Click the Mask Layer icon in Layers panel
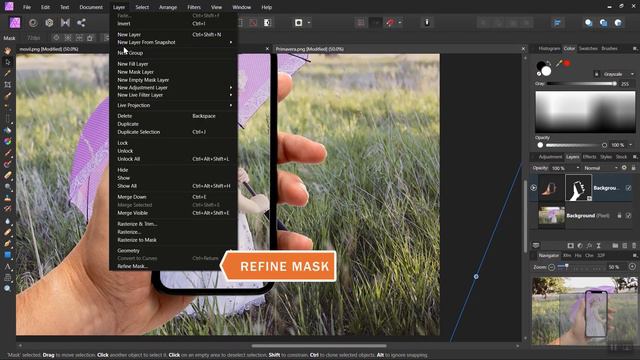 [x=571, y=246]
